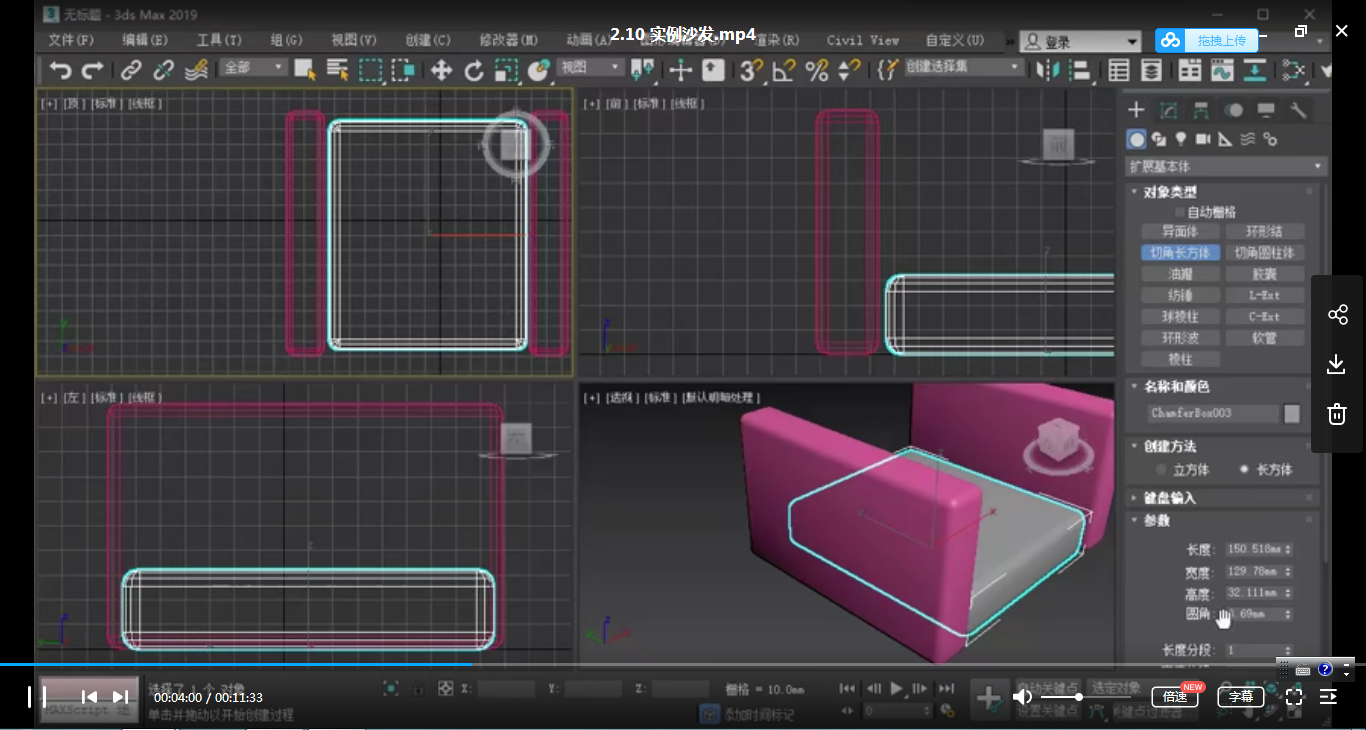Open the Utilities wrench panel
The image size is (1366, 730).
tap(1298, 110)
